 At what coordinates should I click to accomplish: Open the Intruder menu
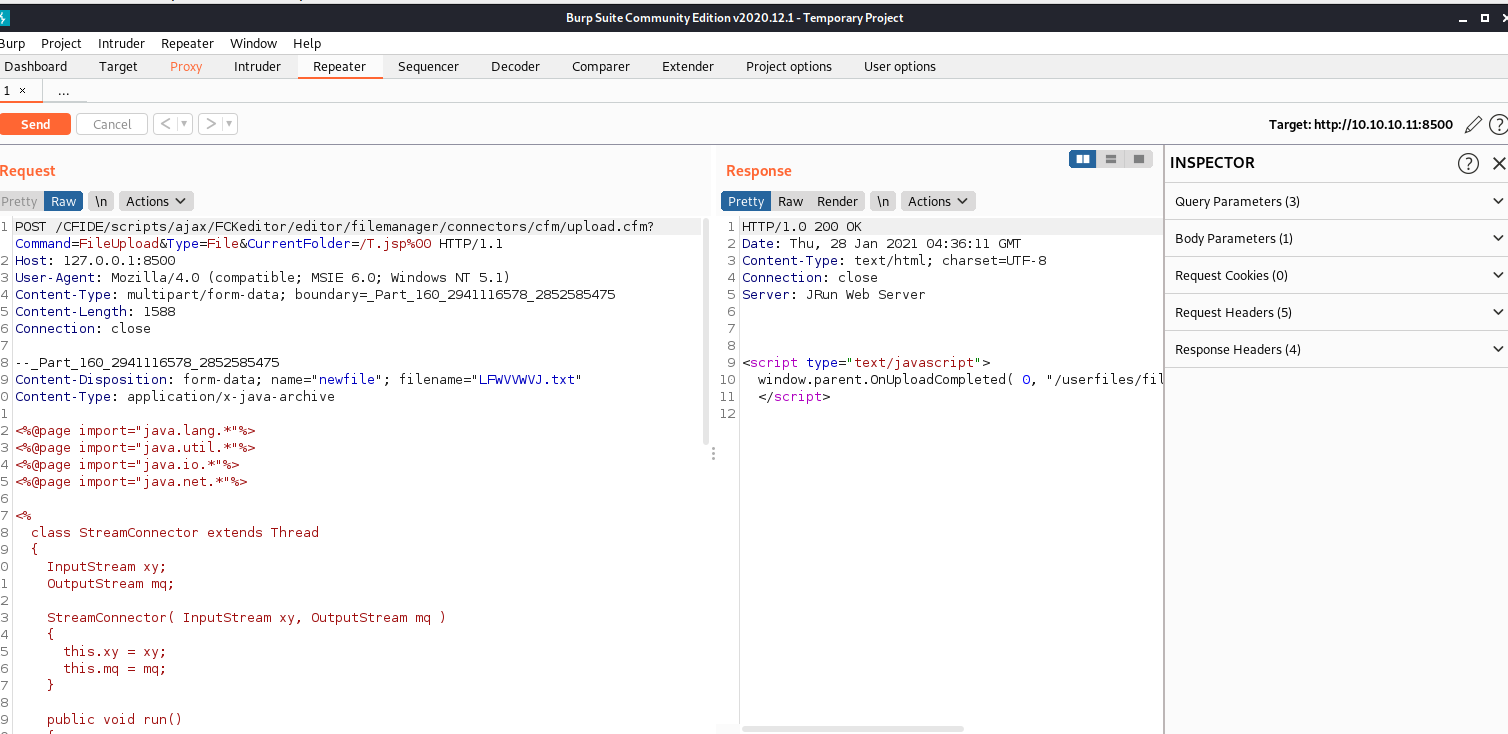click(121, 43)
